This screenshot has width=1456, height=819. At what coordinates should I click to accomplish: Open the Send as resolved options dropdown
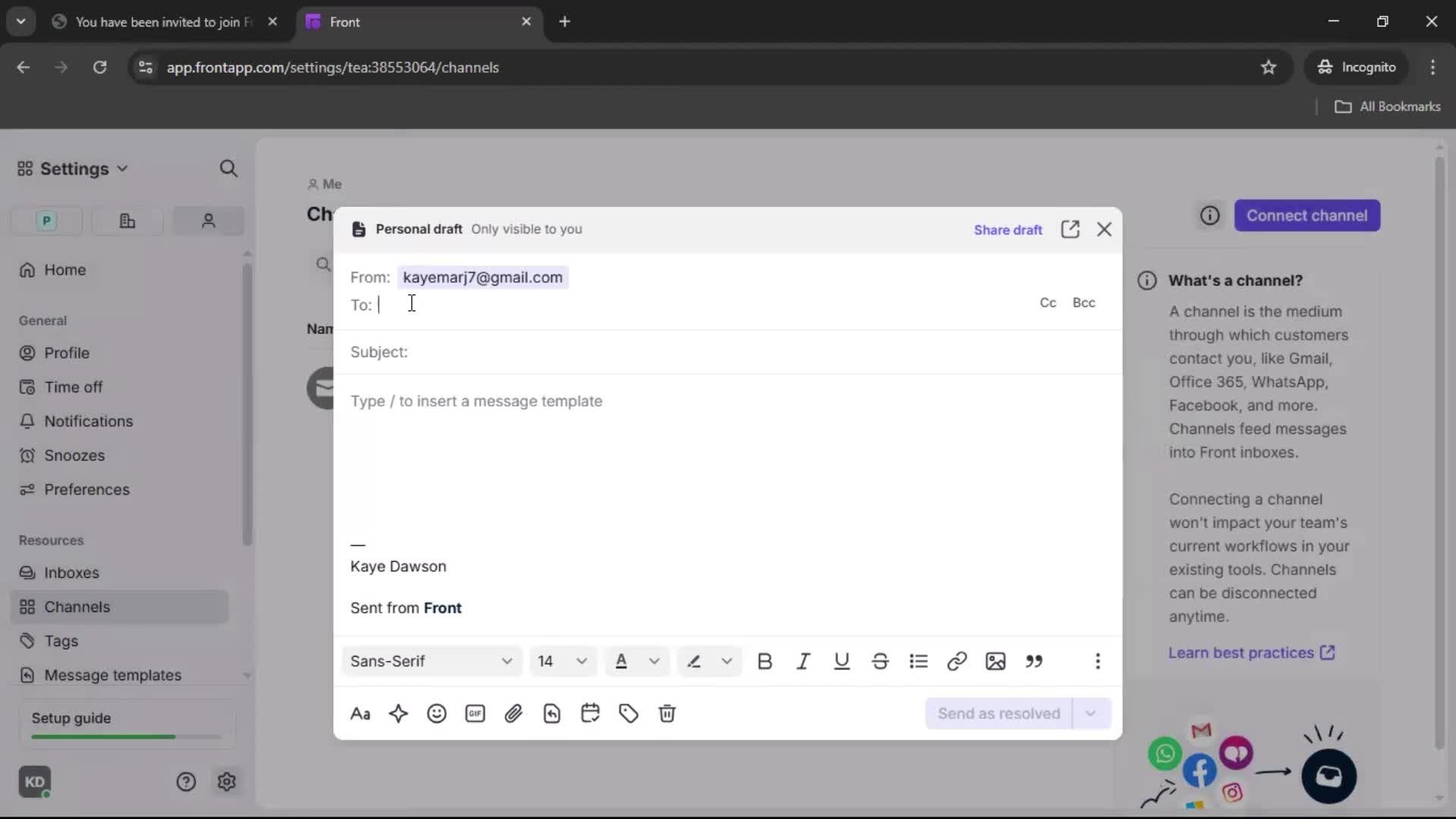coord(1092,714)
